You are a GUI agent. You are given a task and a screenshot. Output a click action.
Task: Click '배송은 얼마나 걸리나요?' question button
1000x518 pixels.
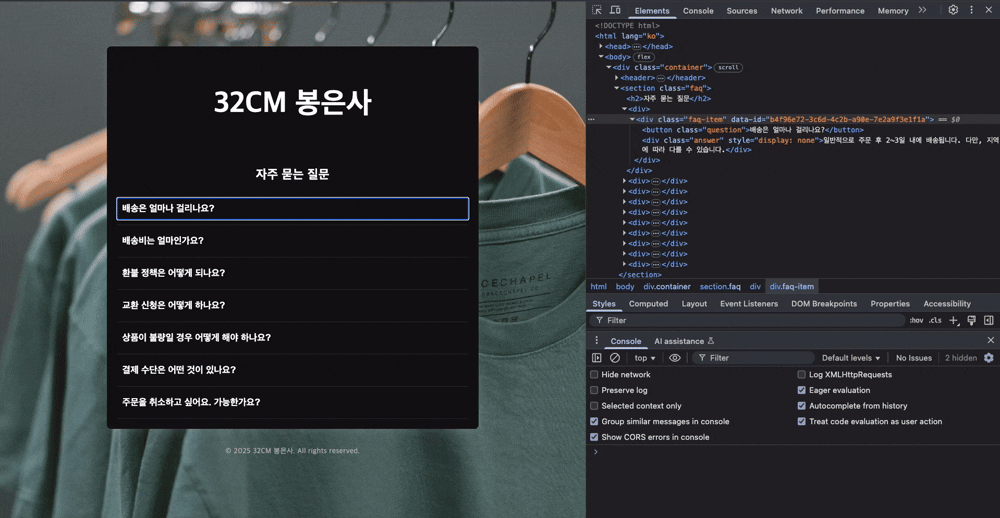coord(293,209)
